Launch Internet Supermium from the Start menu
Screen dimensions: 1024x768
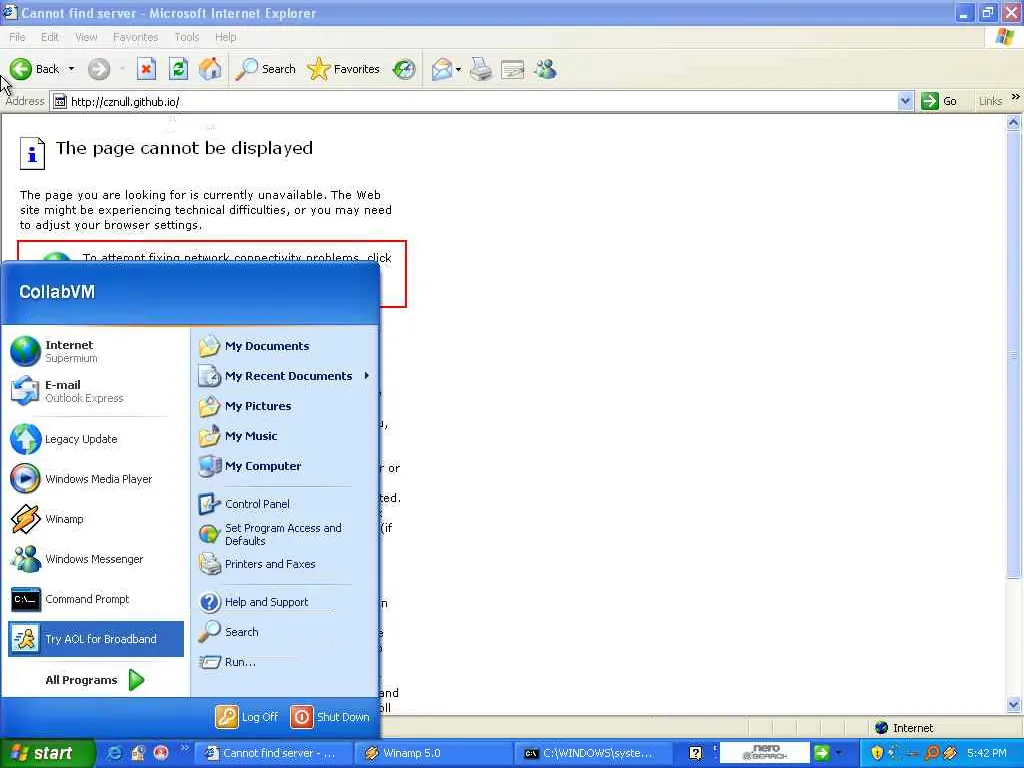coord(95,351)
